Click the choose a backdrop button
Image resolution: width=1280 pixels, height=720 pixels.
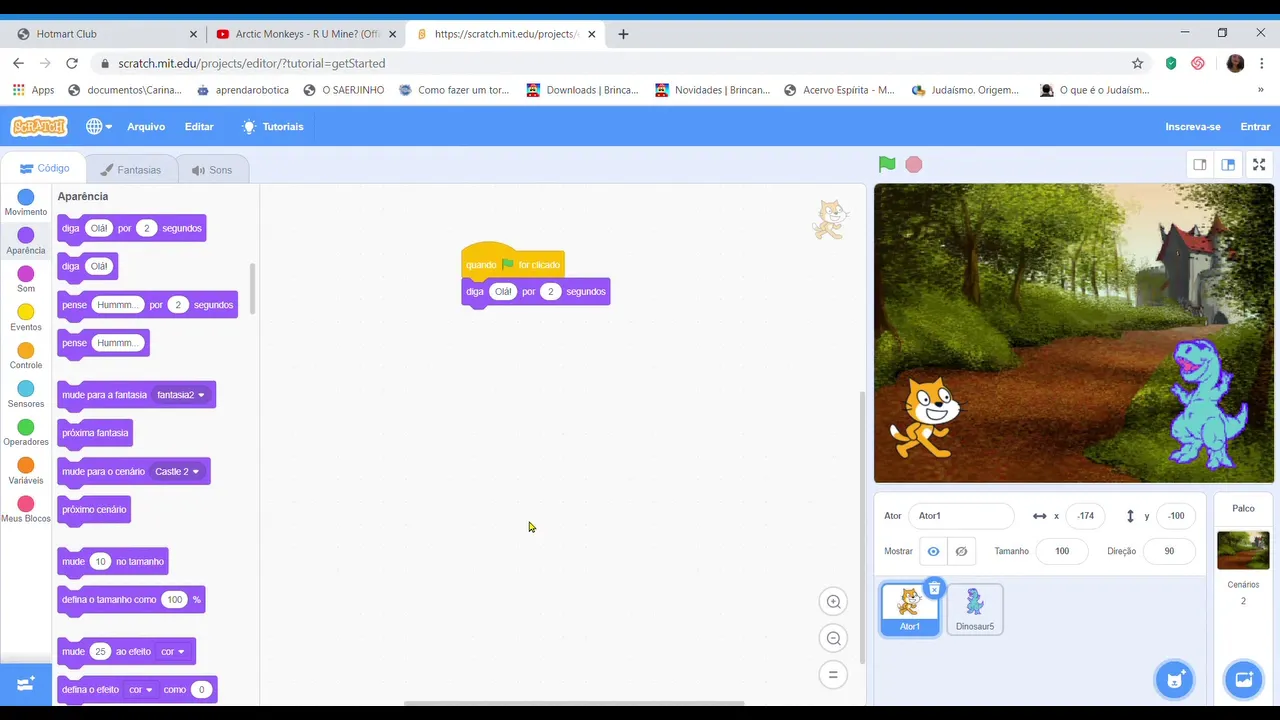click(x=1243, y=680)
